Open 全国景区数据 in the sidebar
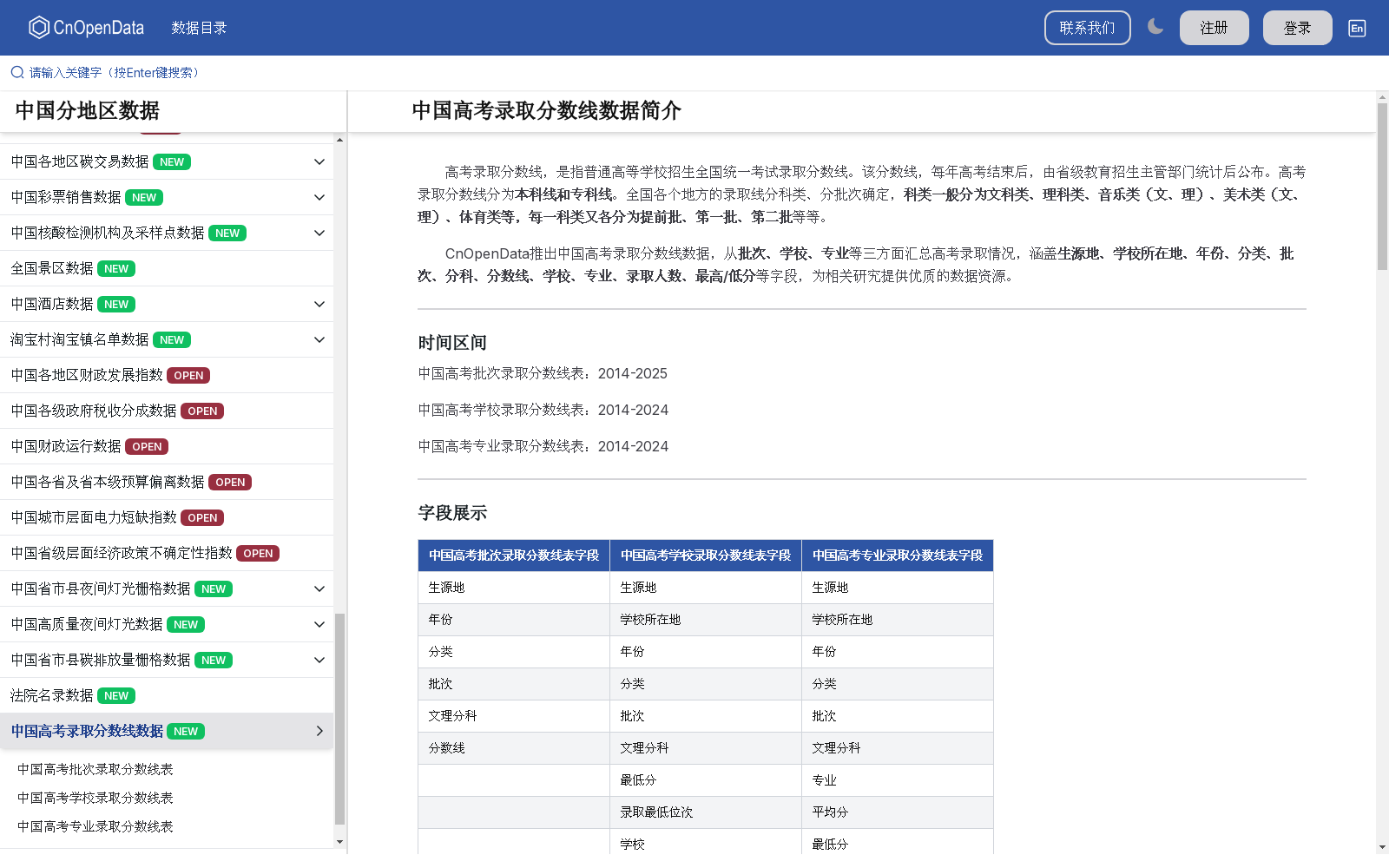Screen dimensions: 1389x868 click(x=52, y=268)
